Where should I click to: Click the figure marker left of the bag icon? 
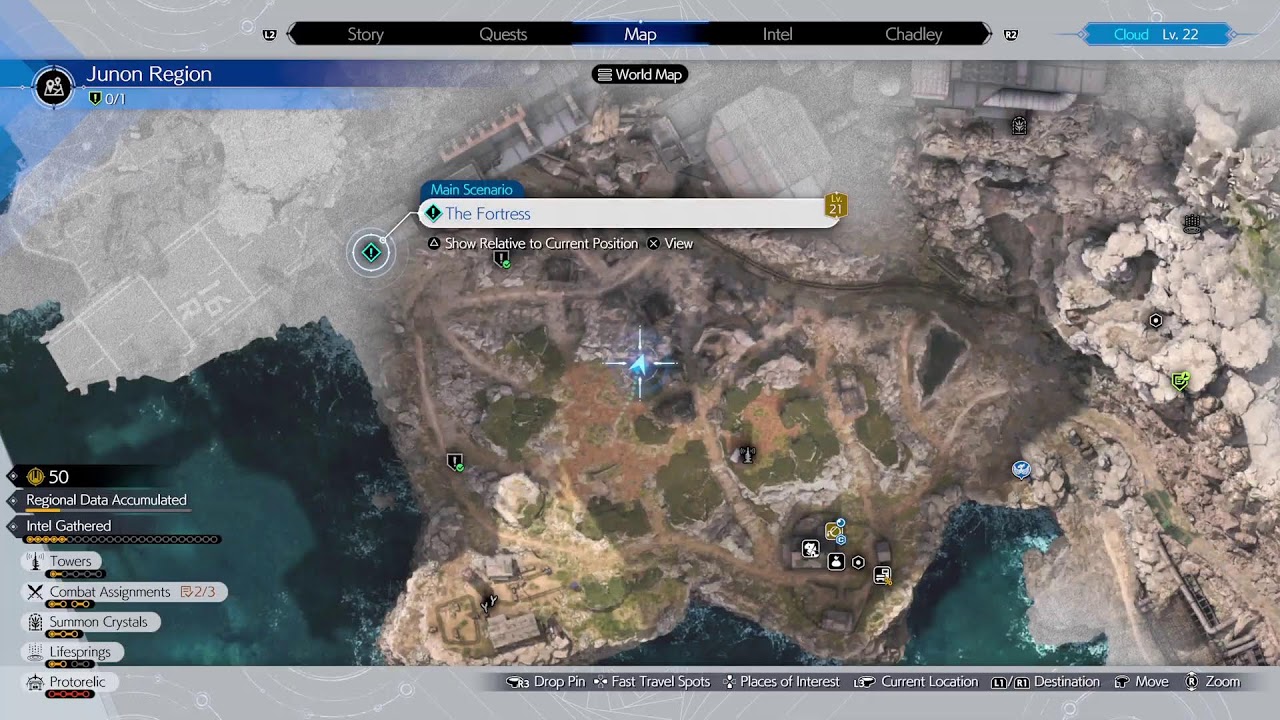(x=811, y=549)
